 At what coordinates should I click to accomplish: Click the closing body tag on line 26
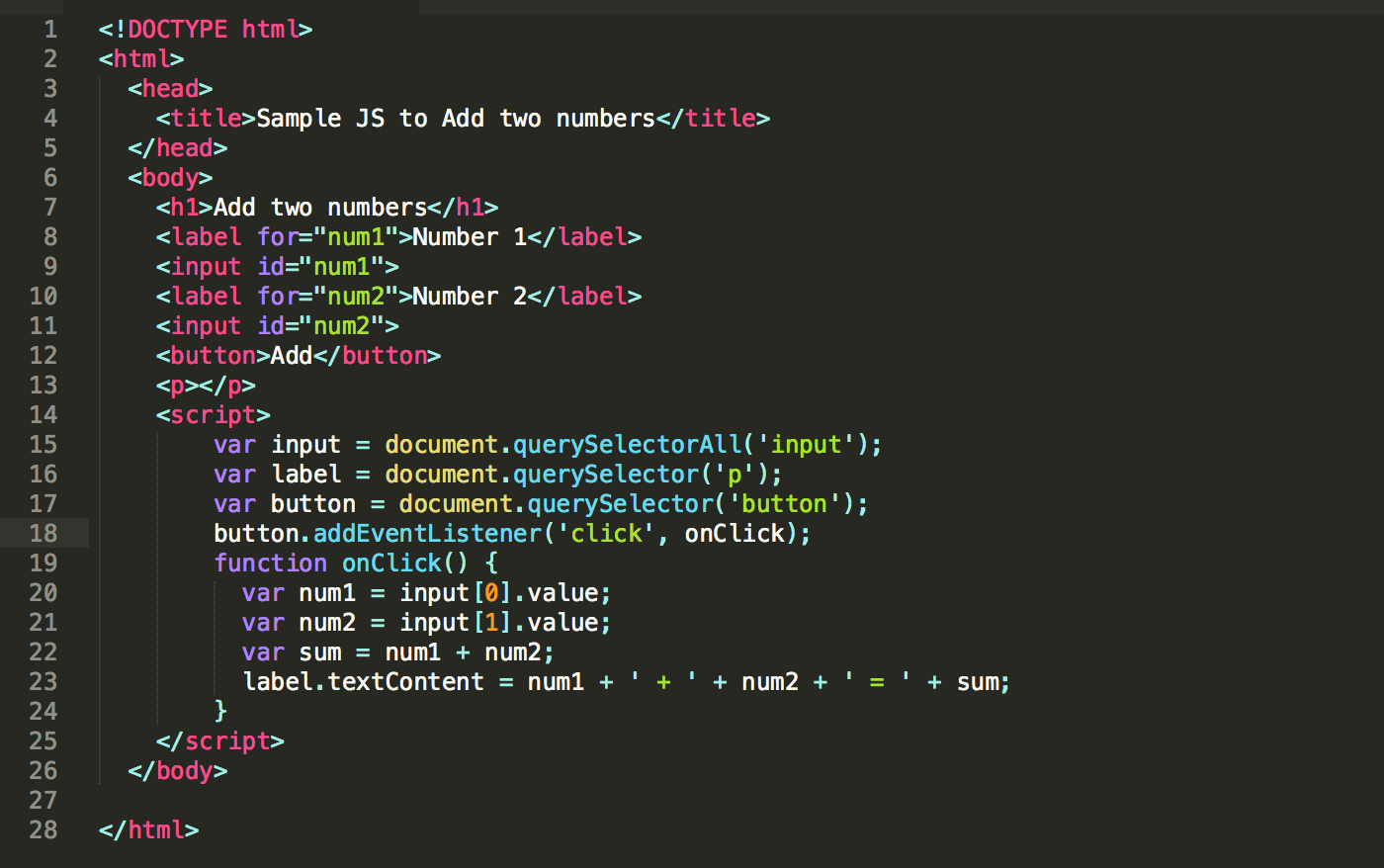click(179, 770)
